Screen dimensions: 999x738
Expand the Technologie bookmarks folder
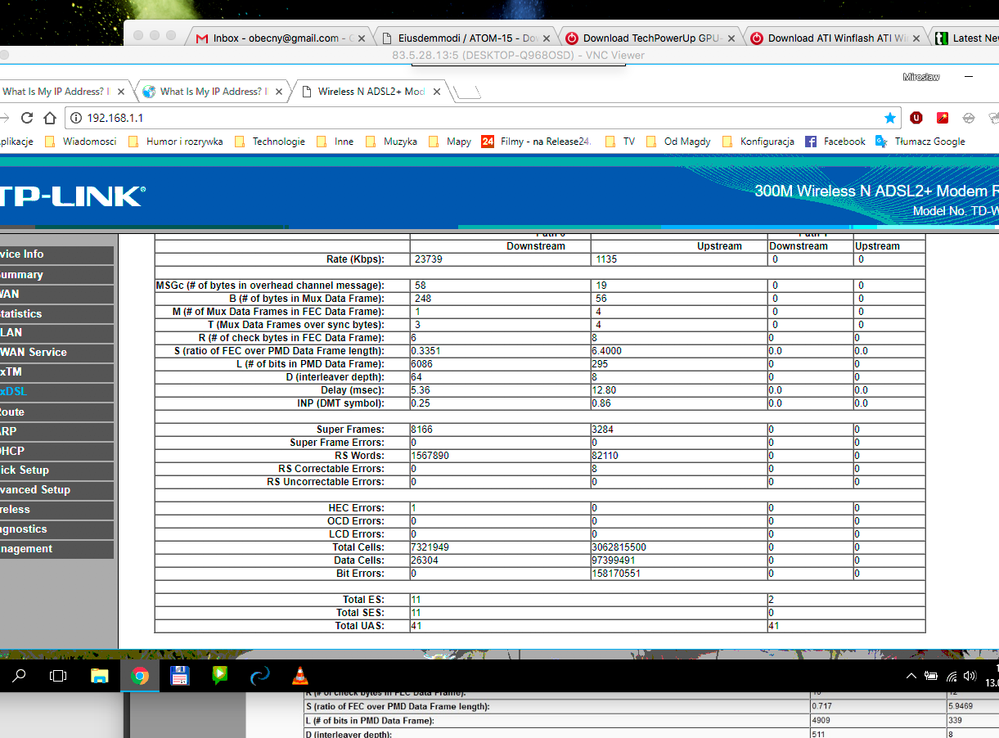click(278, 141)
